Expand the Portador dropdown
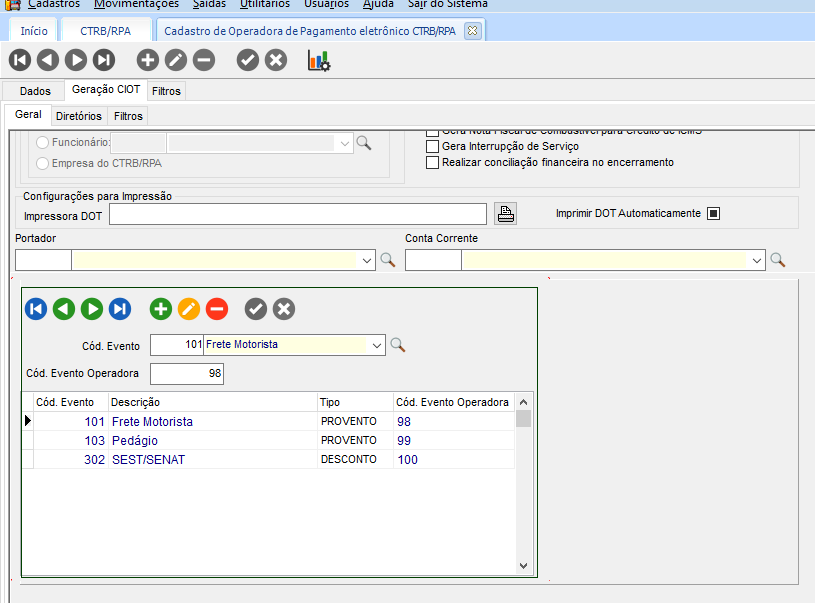The height and width of the screenshot is (603, 815). point(366,260)
